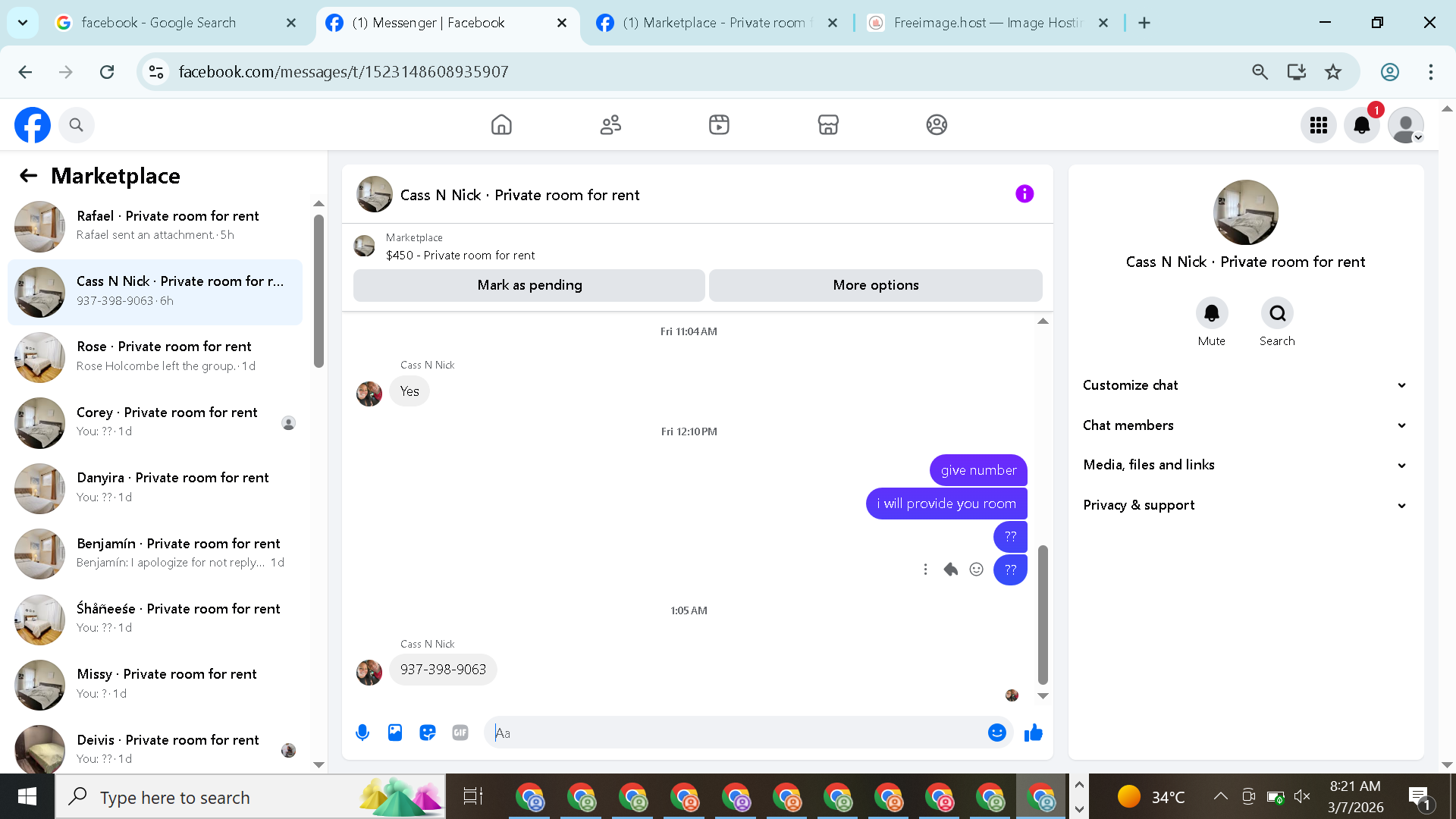The width and height of the screenshot is (1456, 819).
Task: Mute the Cass N Nick conversation
Action: [x=1212, y=313]
